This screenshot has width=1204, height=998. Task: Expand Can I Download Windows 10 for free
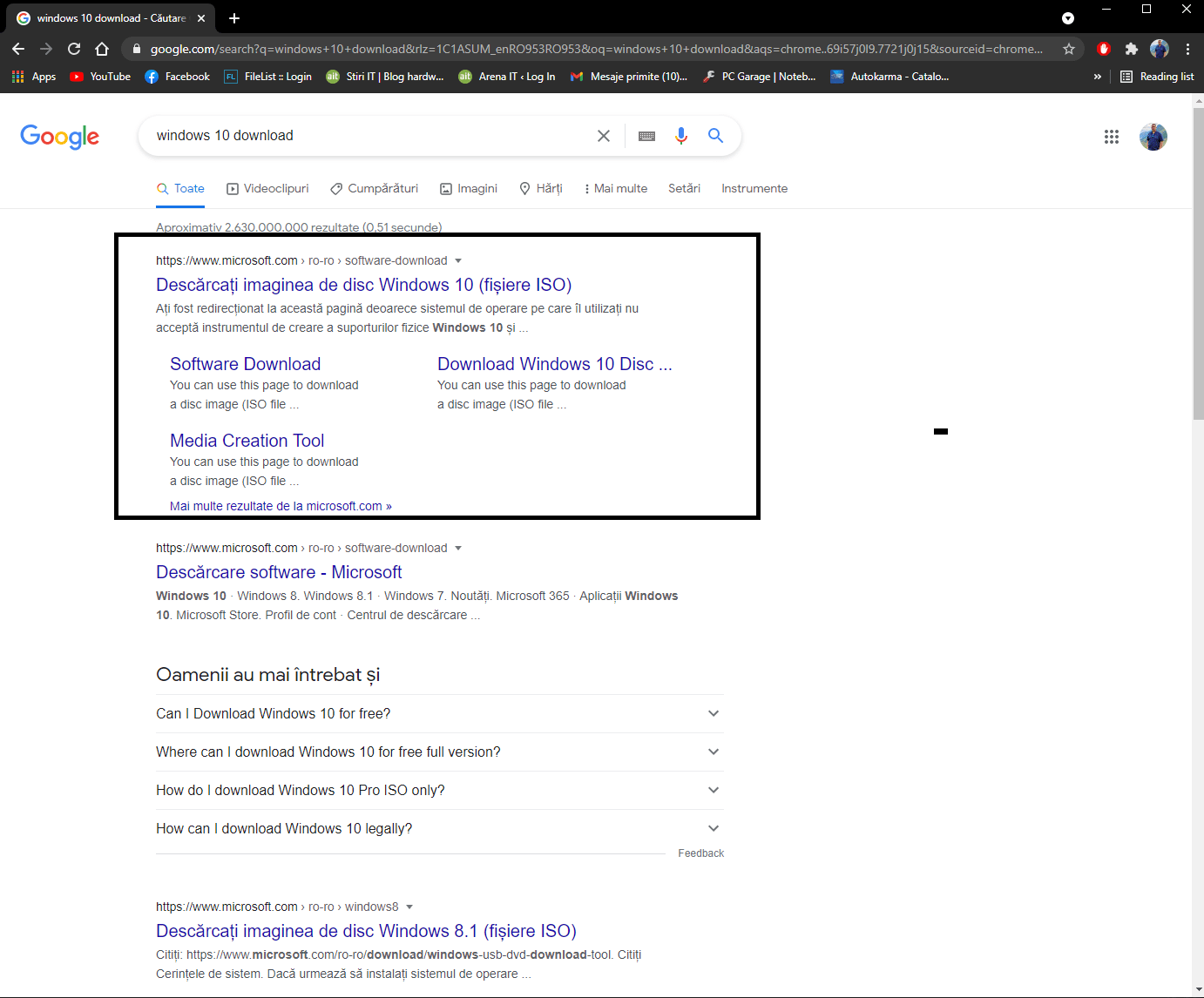440,713
